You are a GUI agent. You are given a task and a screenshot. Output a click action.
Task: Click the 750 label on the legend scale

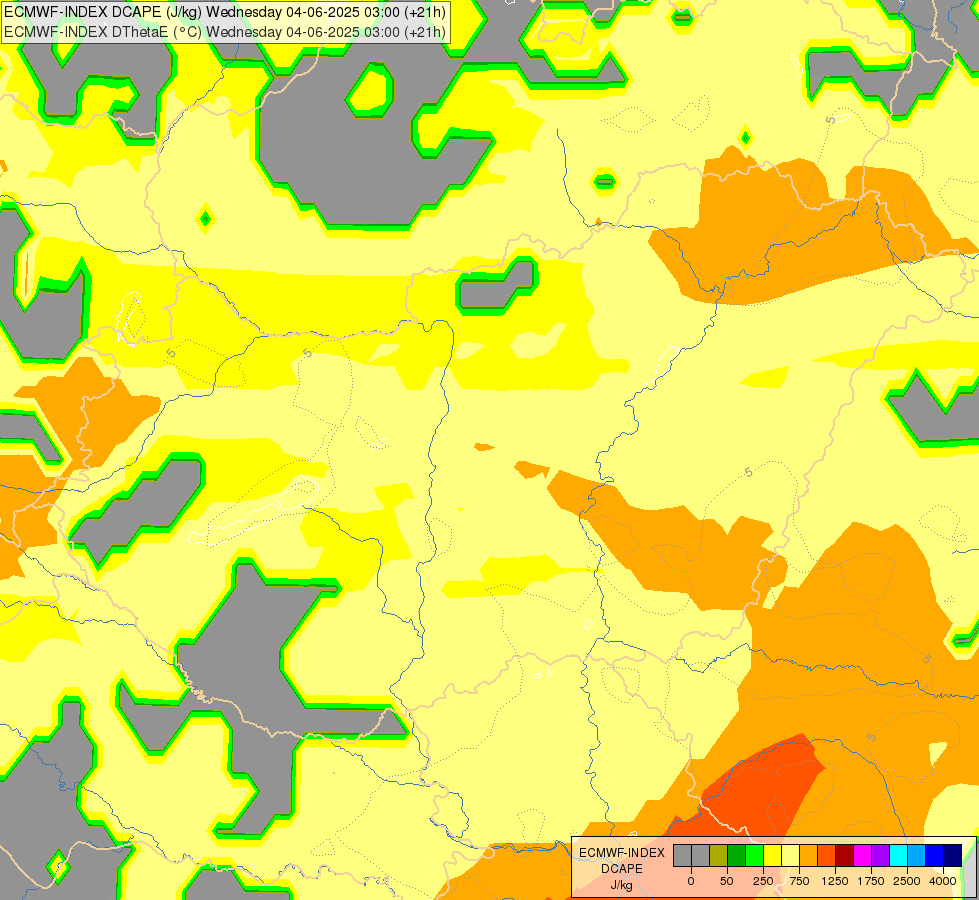(799, 881)
